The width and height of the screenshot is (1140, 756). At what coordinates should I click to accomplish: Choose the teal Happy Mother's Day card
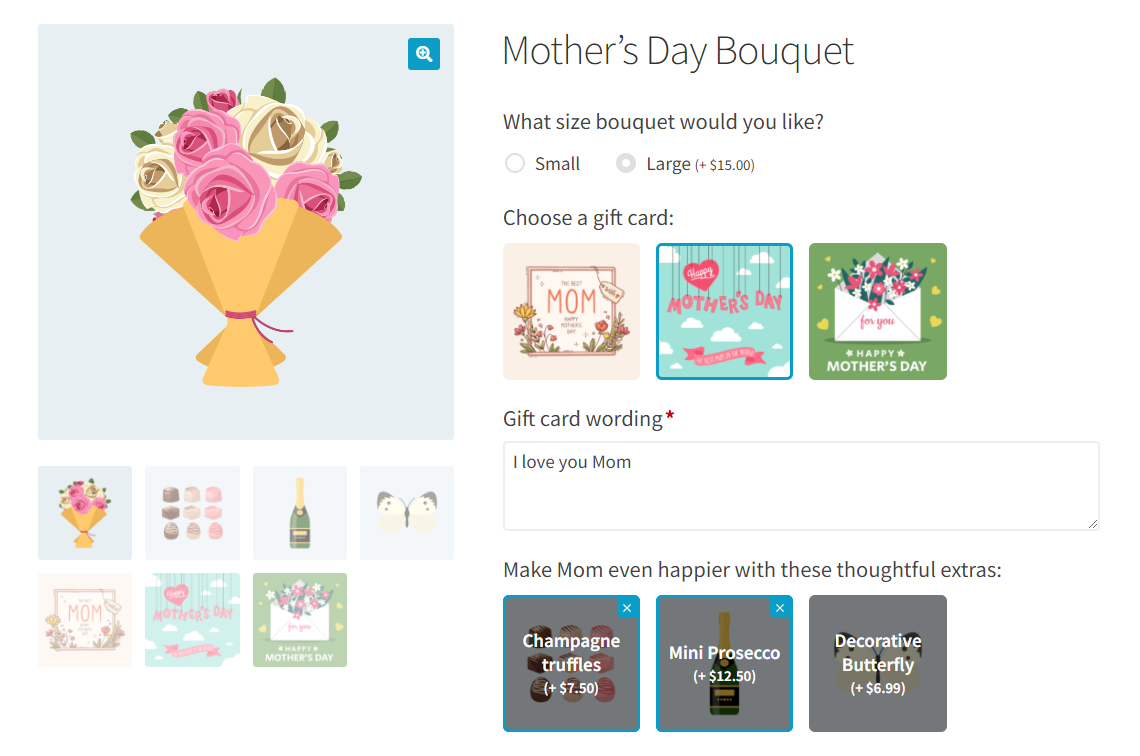coord(723,311)
